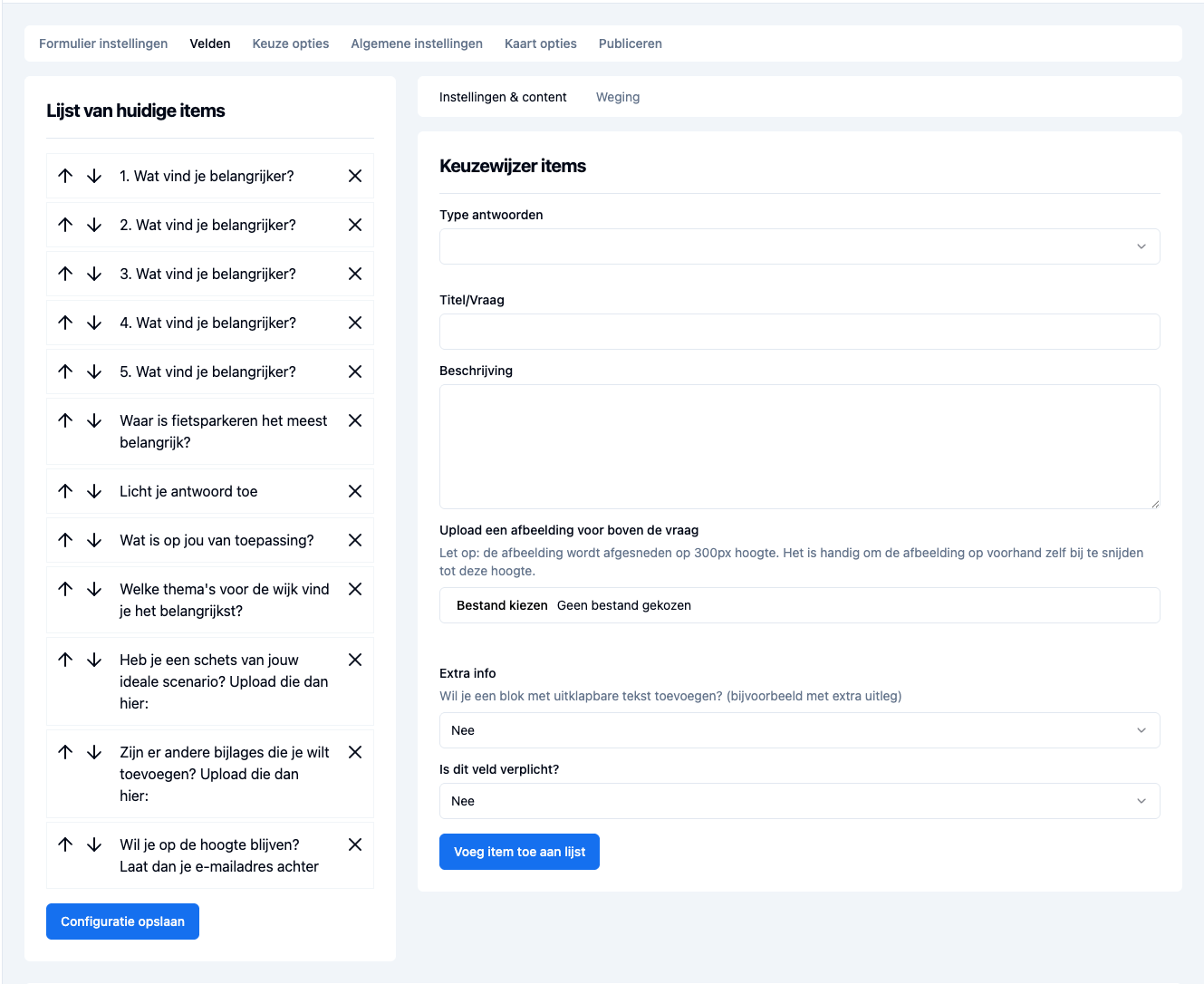Move 'Licht je antwoord toe' item up

point(65,491)
